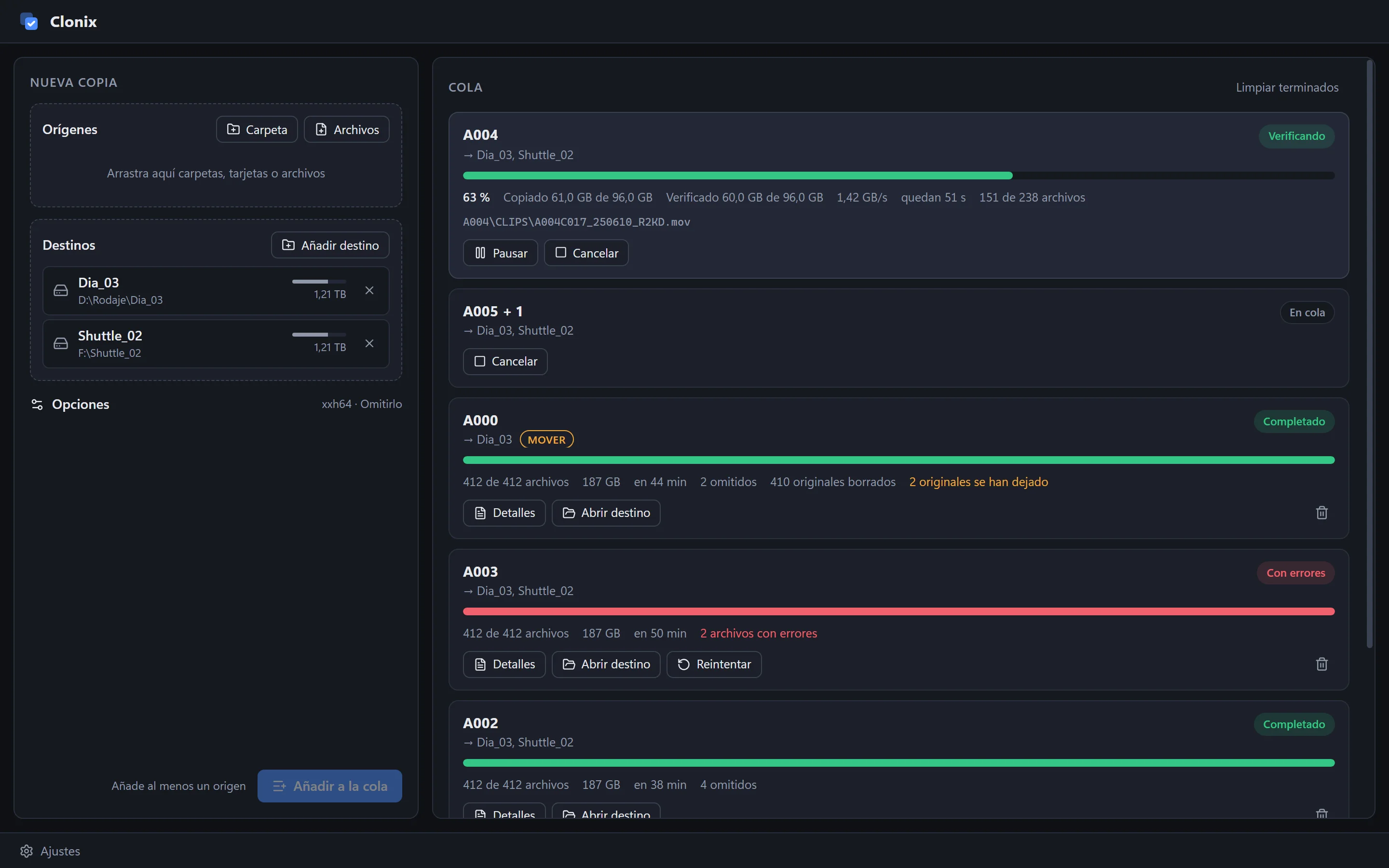Remove the Dia_03 destination
Image resolution: width=1389 pixels, height=868 pixels.
tap(369, 290)
